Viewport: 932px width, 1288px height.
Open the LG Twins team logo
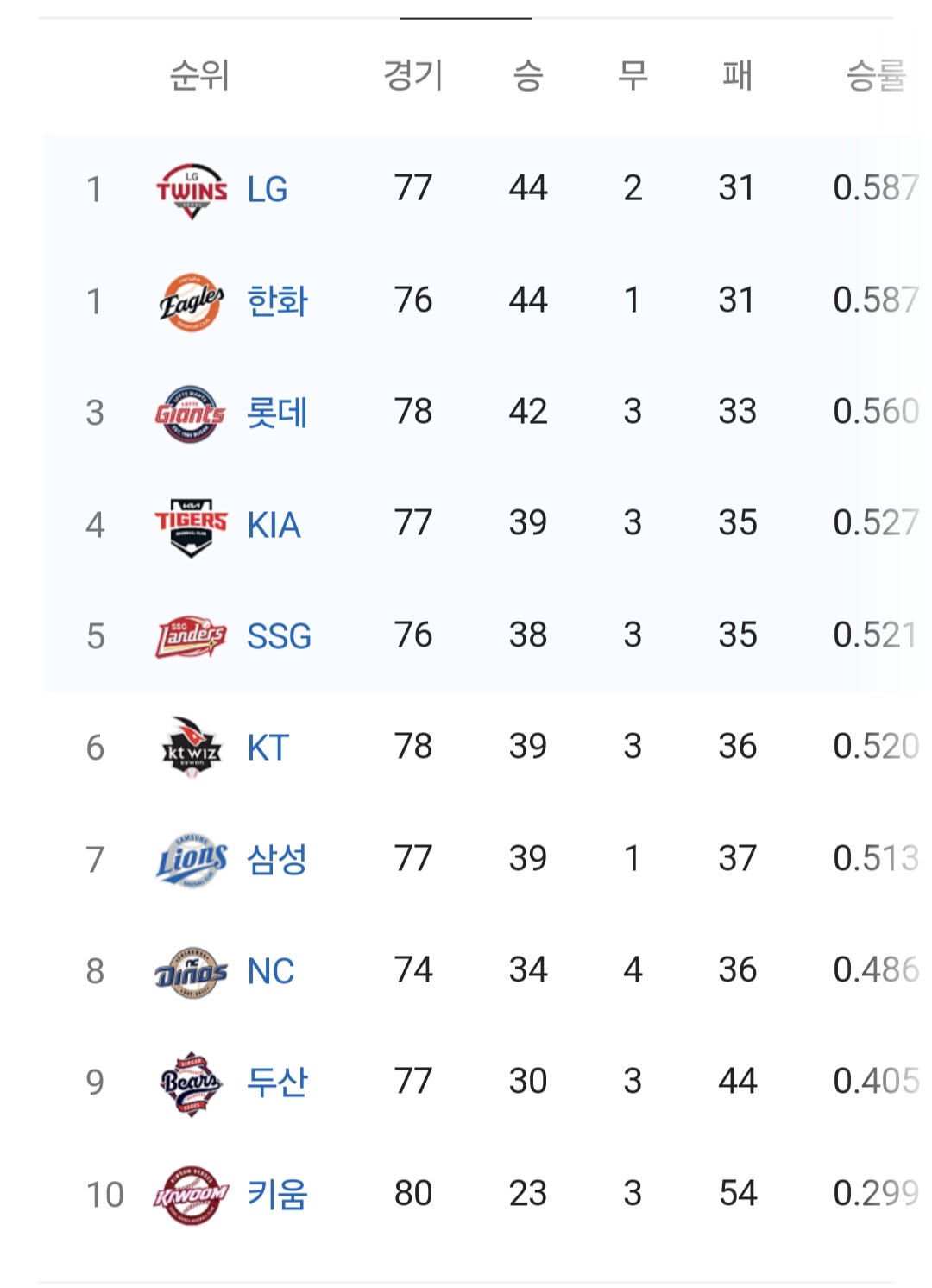click(x=192, y=190)
